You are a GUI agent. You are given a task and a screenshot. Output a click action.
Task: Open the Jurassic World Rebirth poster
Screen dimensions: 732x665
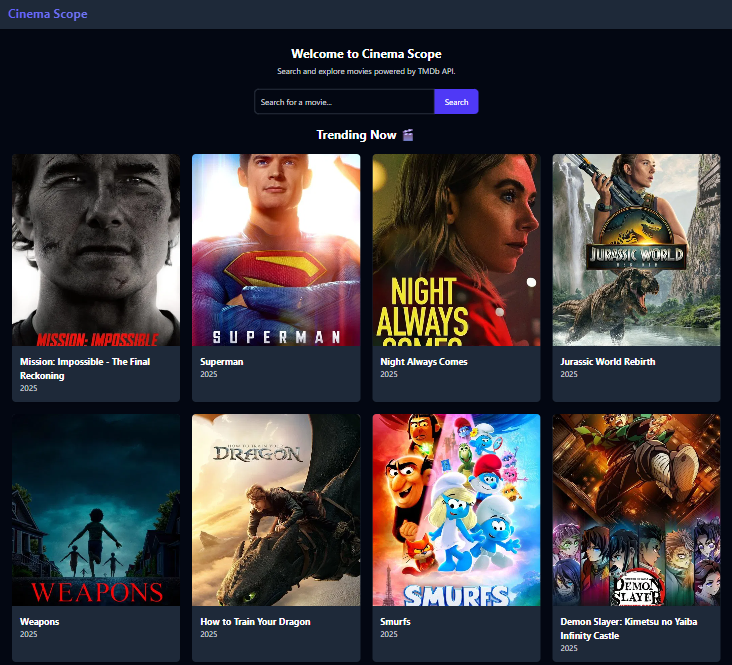pyautogui.click(x=636, y=250)
